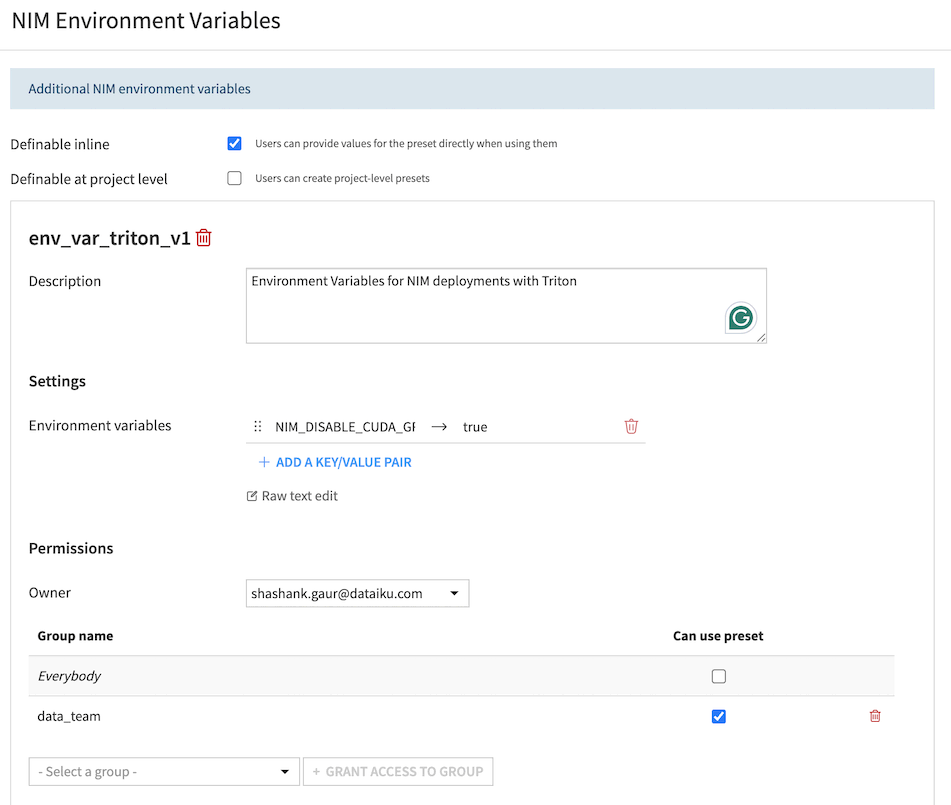Open the Grammarly assistant icon
The width and height of the screenshot is (951, 805).
[x=740, y=317]
